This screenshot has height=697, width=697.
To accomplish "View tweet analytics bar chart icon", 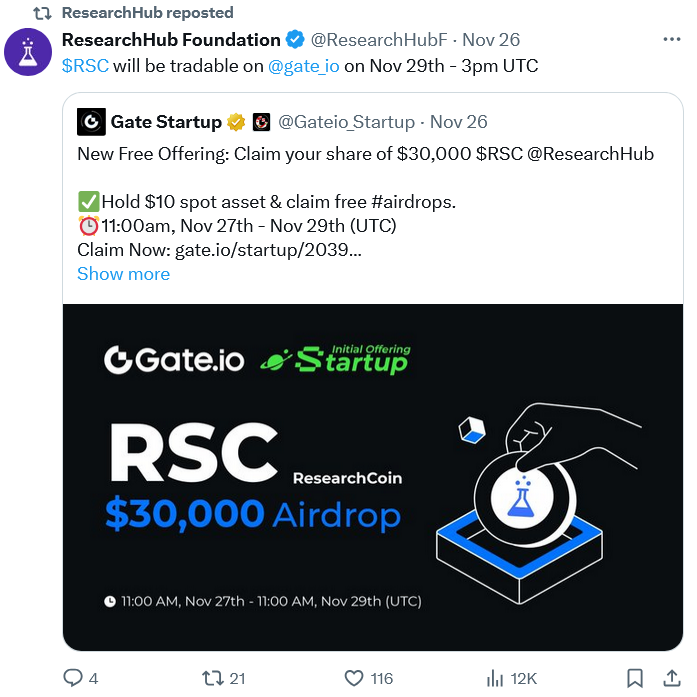I will (x=495, y=678).
